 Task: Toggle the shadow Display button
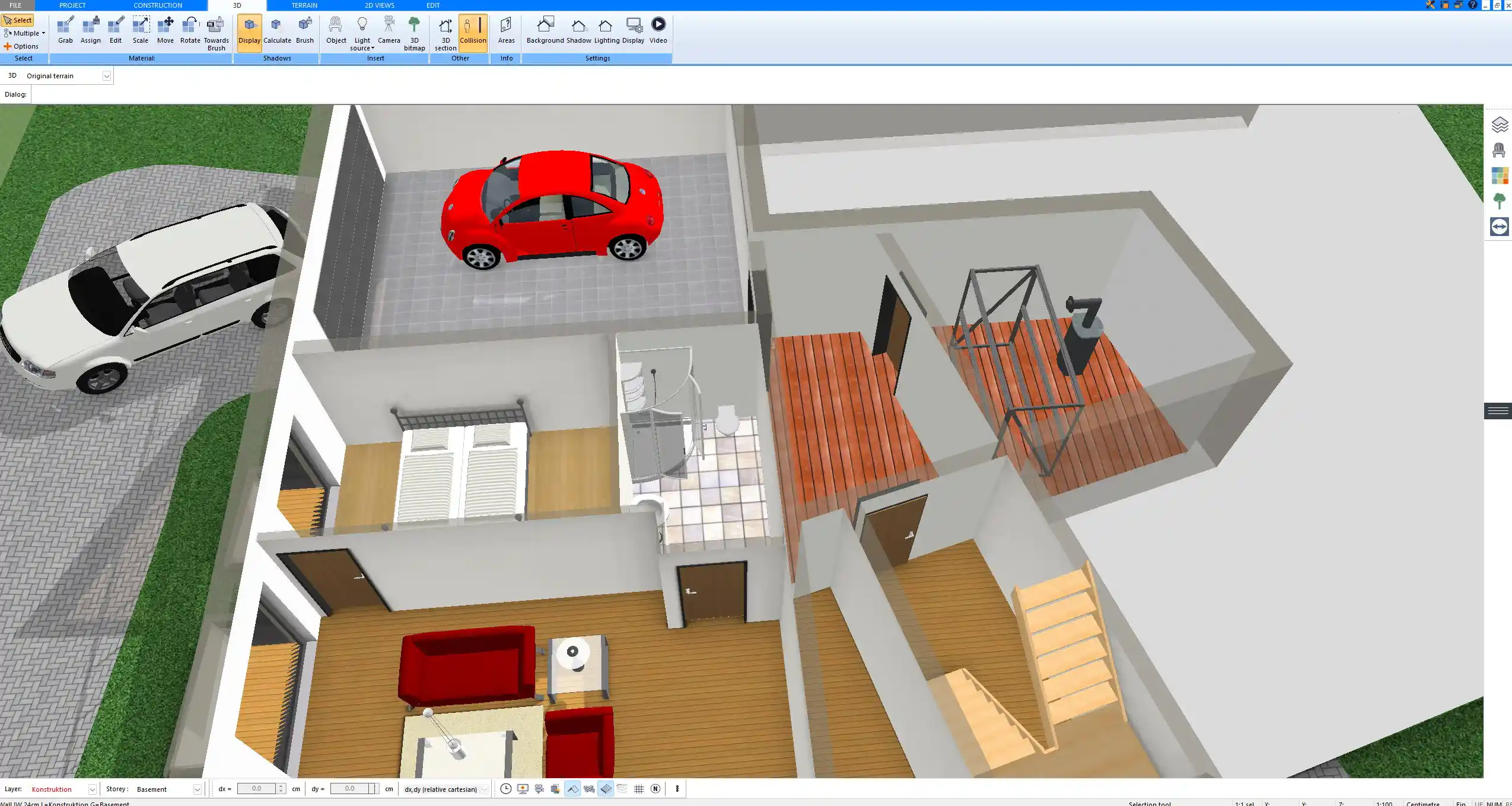[249, 33]
